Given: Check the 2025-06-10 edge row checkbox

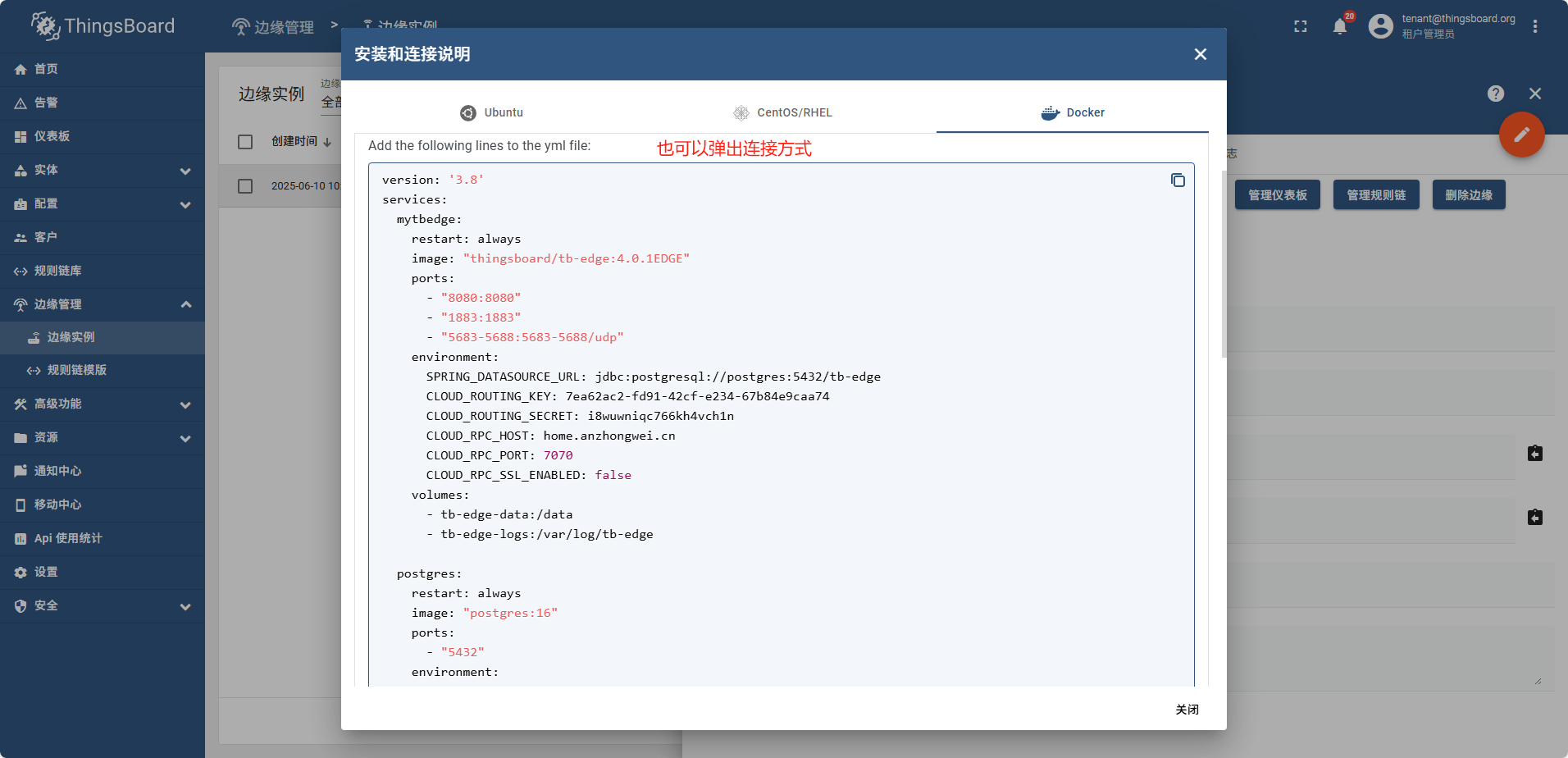Looking at the screenshot, I should pyautogui.click(x=245, y=186).
